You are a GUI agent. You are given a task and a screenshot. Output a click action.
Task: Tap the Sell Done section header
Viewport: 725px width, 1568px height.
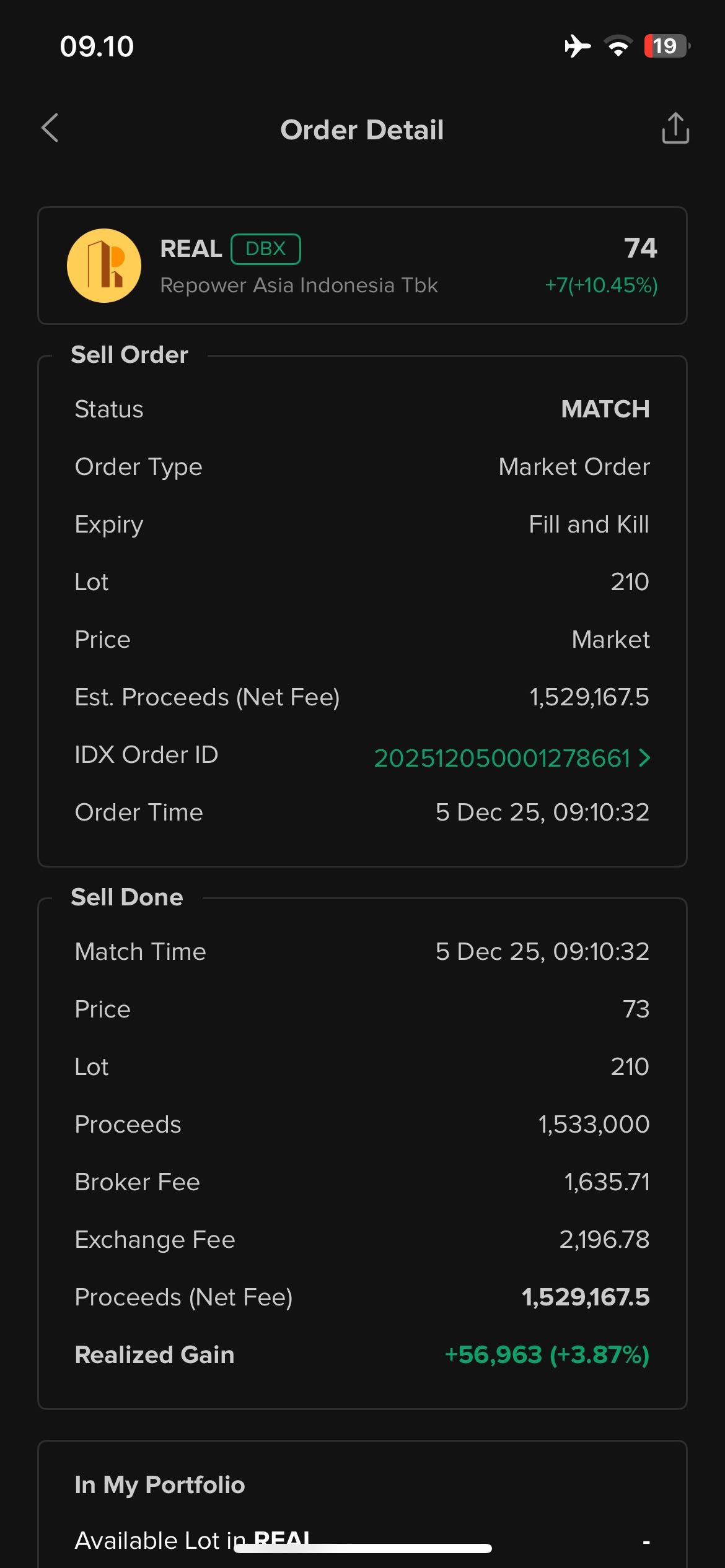click(x=127, y=897)
